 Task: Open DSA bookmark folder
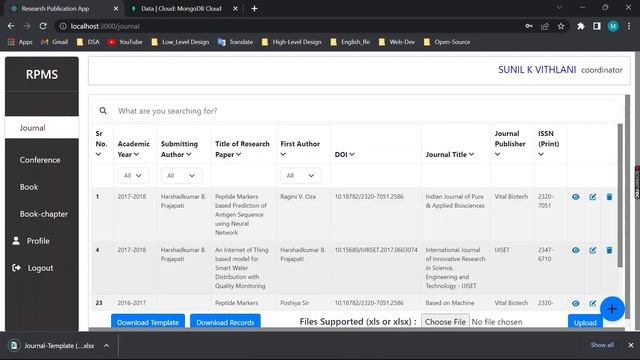[x=88, y=42]
